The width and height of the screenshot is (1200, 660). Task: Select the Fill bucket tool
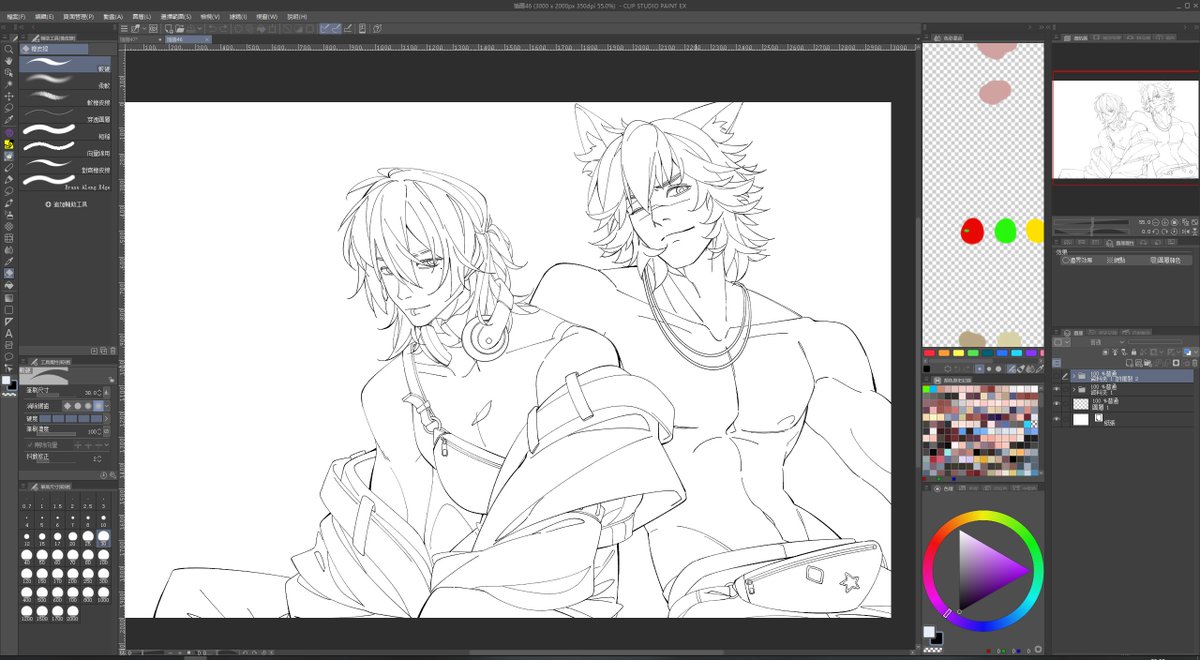[x=9, y=285]
